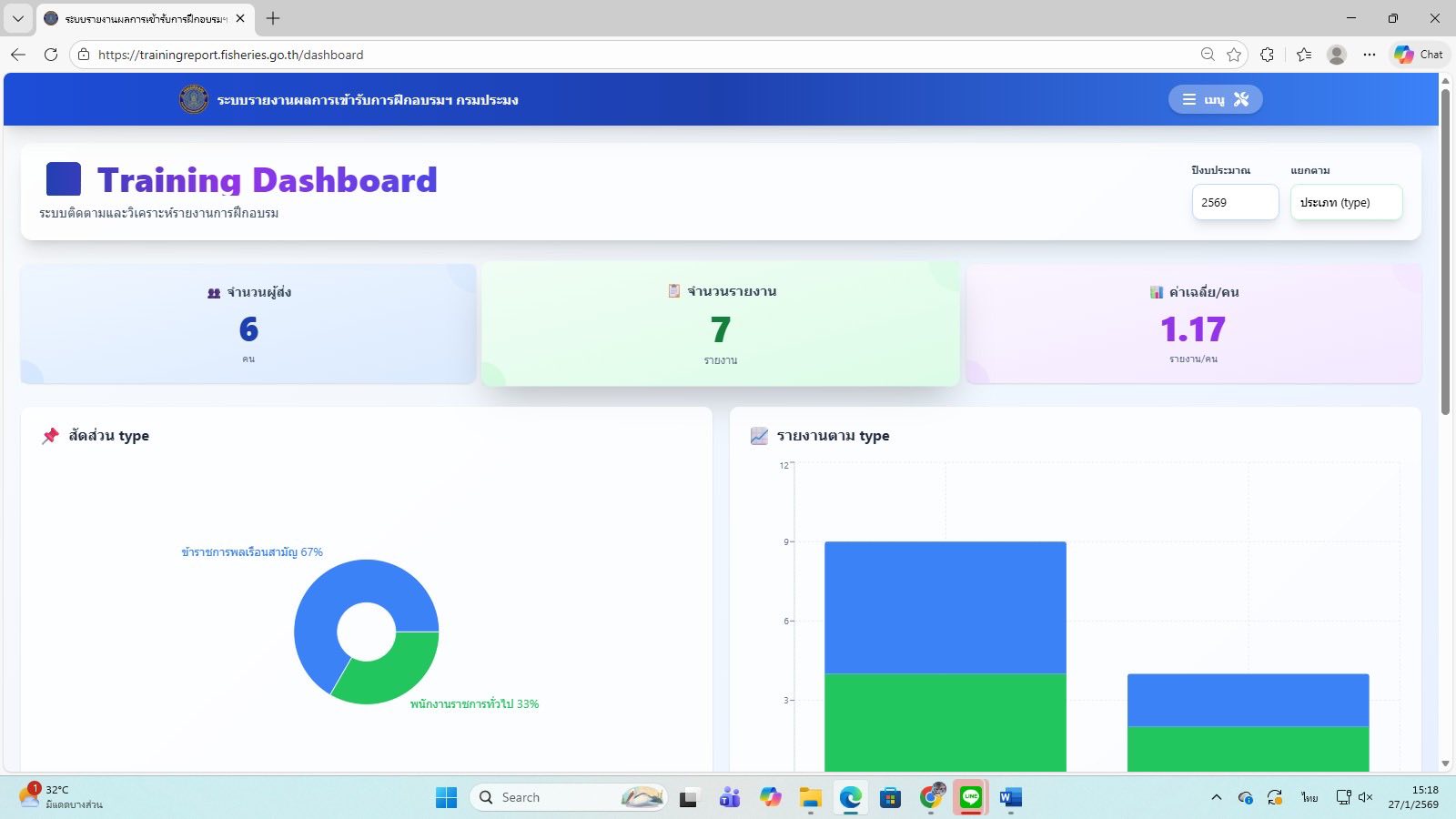1456x819 pixels.
Task: Open a new browser tab
Action: [273, 18]
